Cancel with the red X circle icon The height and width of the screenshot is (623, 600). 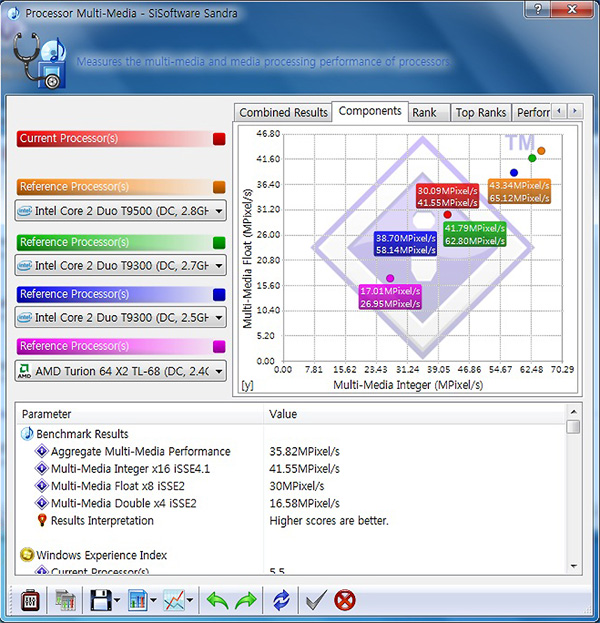(x=345, y=600)
